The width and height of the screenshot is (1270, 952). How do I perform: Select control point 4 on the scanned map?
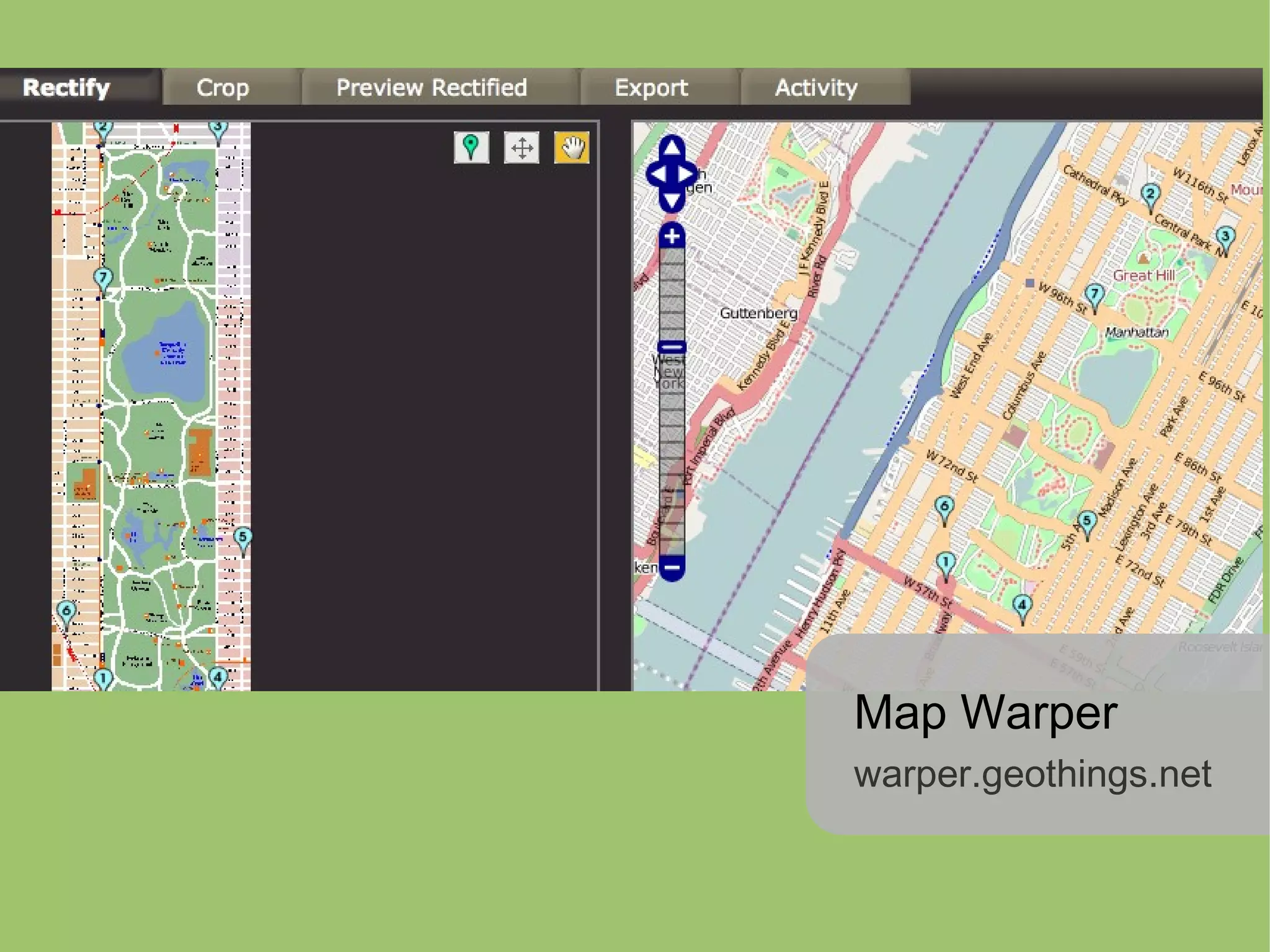tap(218, 677)
